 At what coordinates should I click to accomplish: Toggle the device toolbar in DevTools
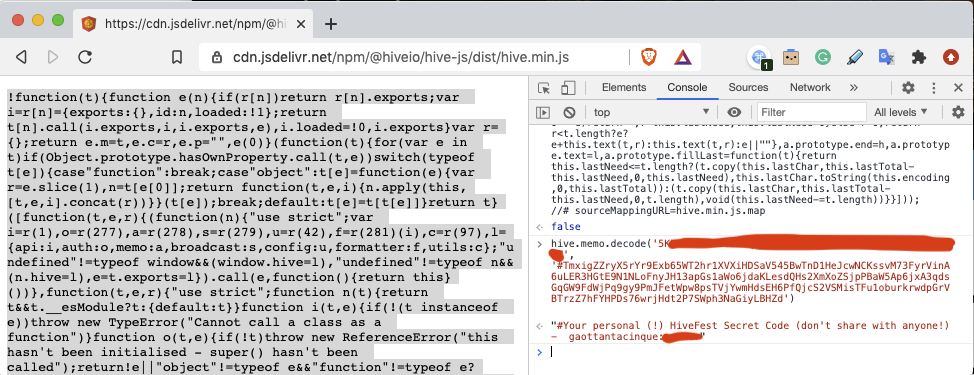click(x=568, y=88)
